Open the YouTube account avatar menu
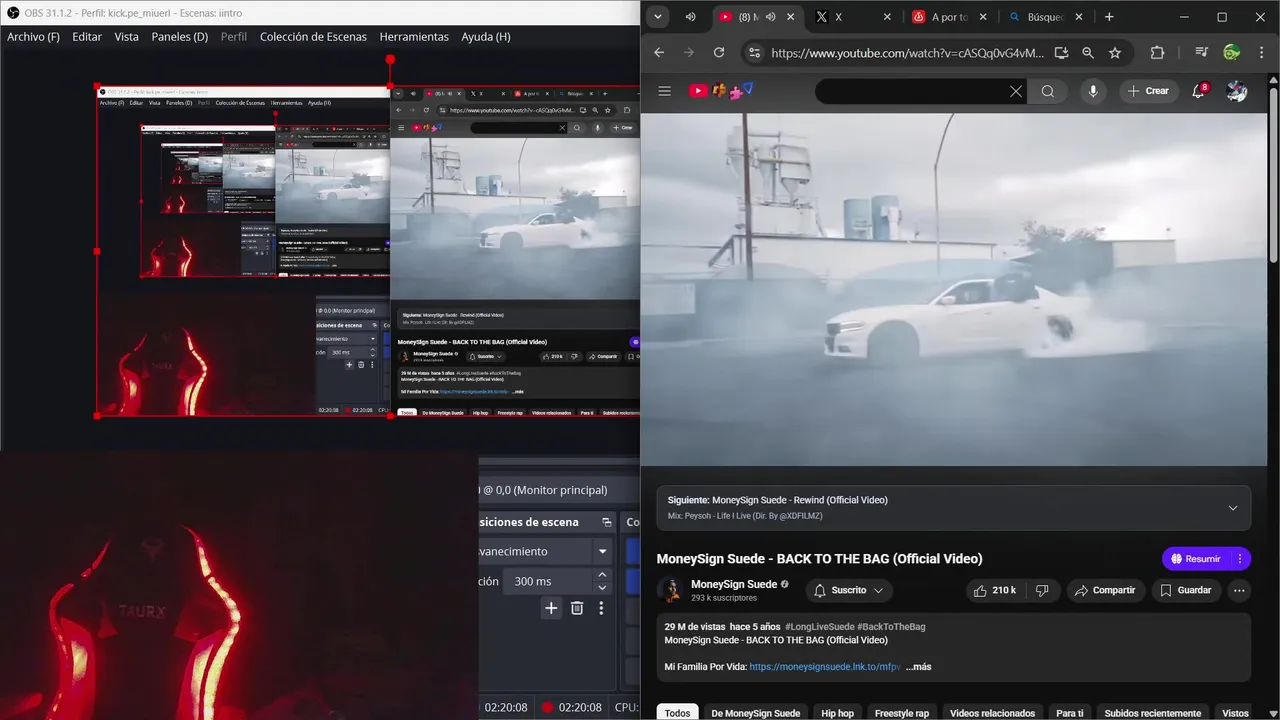This screenshot has width=1280, height=720. tap(1237, 91)
